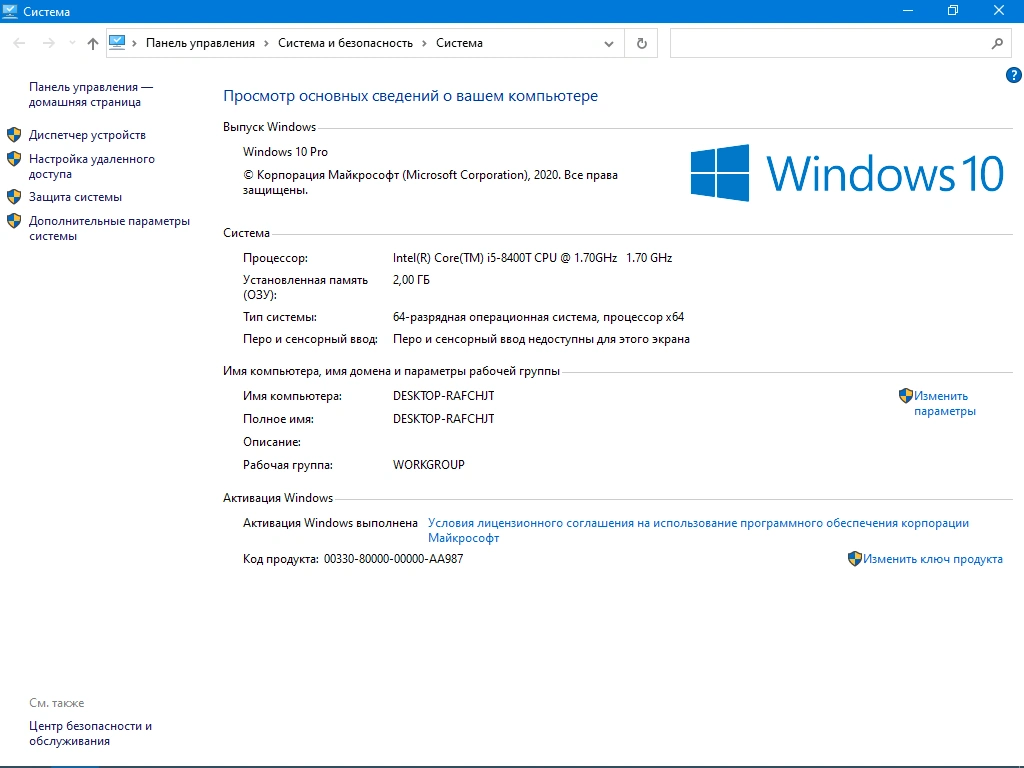Click shield icon beside Настройка удаленного доступа
1024x768 pixels.
tap(14, 159)
